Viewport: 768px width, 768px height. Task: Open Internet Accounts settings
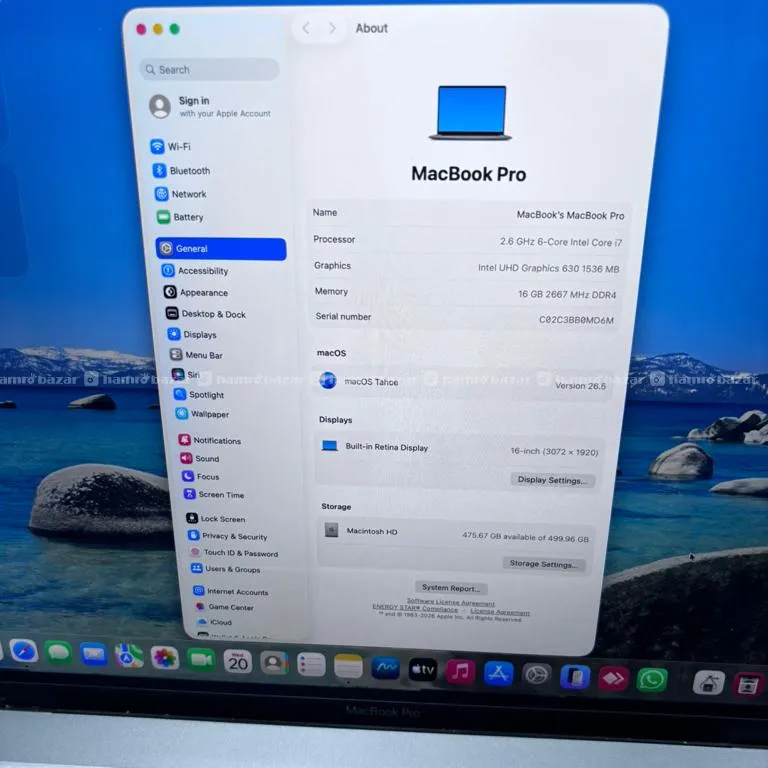coord(231,592)
